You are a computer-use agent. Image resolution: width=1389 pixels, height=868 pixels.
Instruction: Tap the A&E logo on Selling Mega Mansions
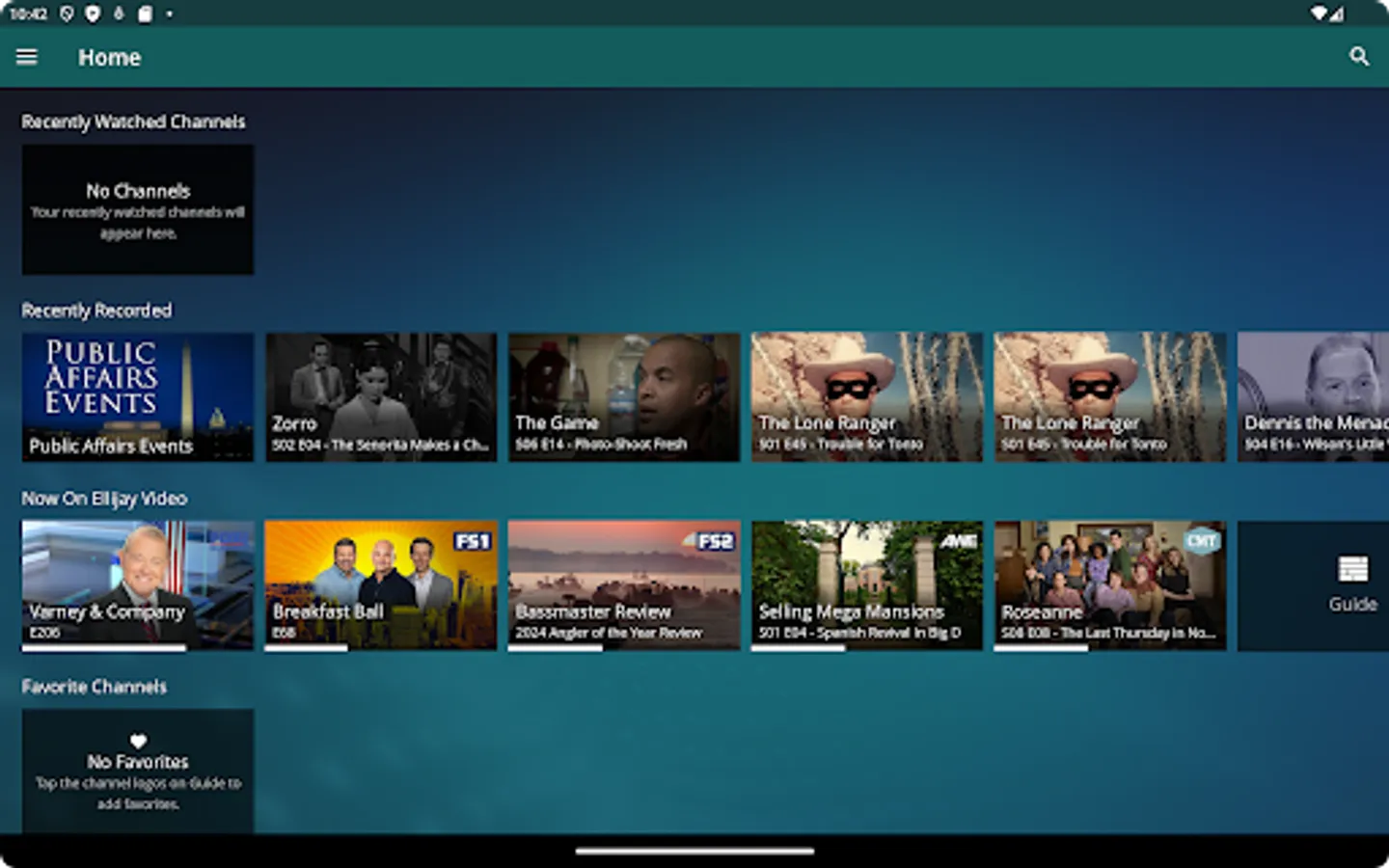[x=959, y=541]
